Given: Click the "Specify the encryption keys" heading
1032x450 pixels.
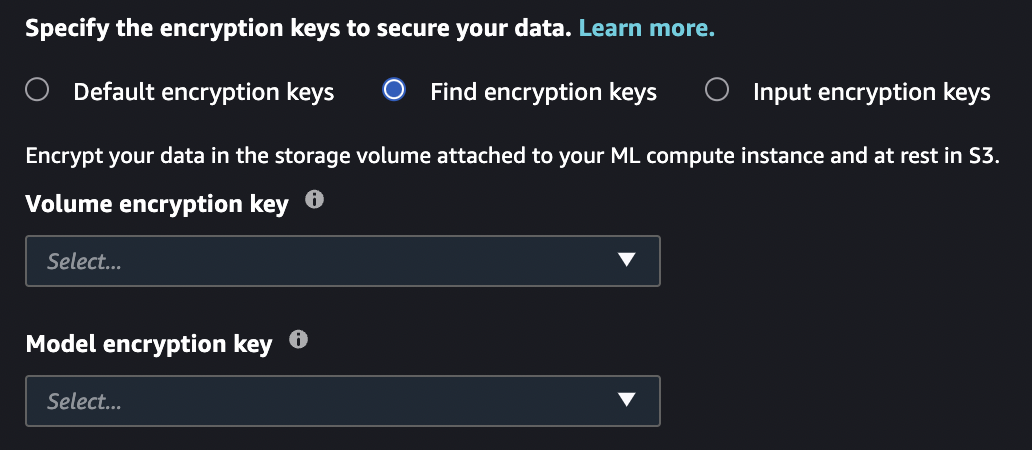Looking at the screenshot, I should 298,28.
